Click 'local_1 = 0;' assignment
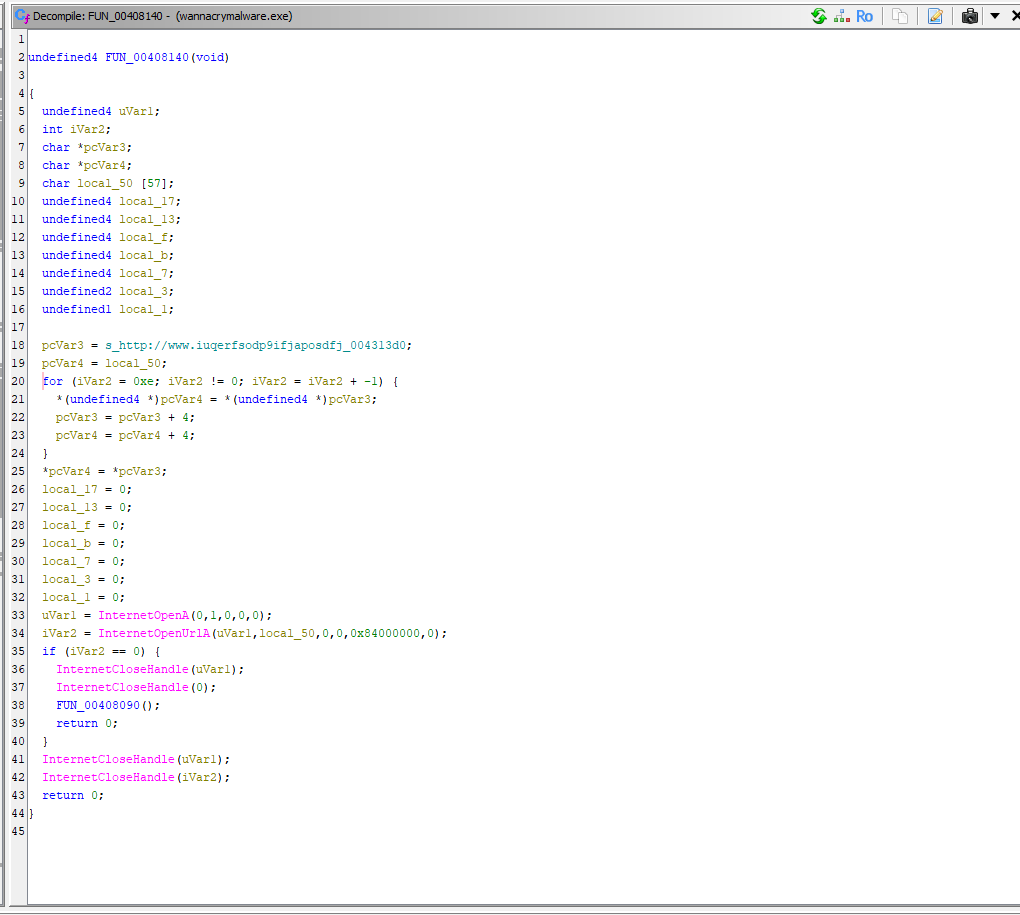 [x=83, y=597]
